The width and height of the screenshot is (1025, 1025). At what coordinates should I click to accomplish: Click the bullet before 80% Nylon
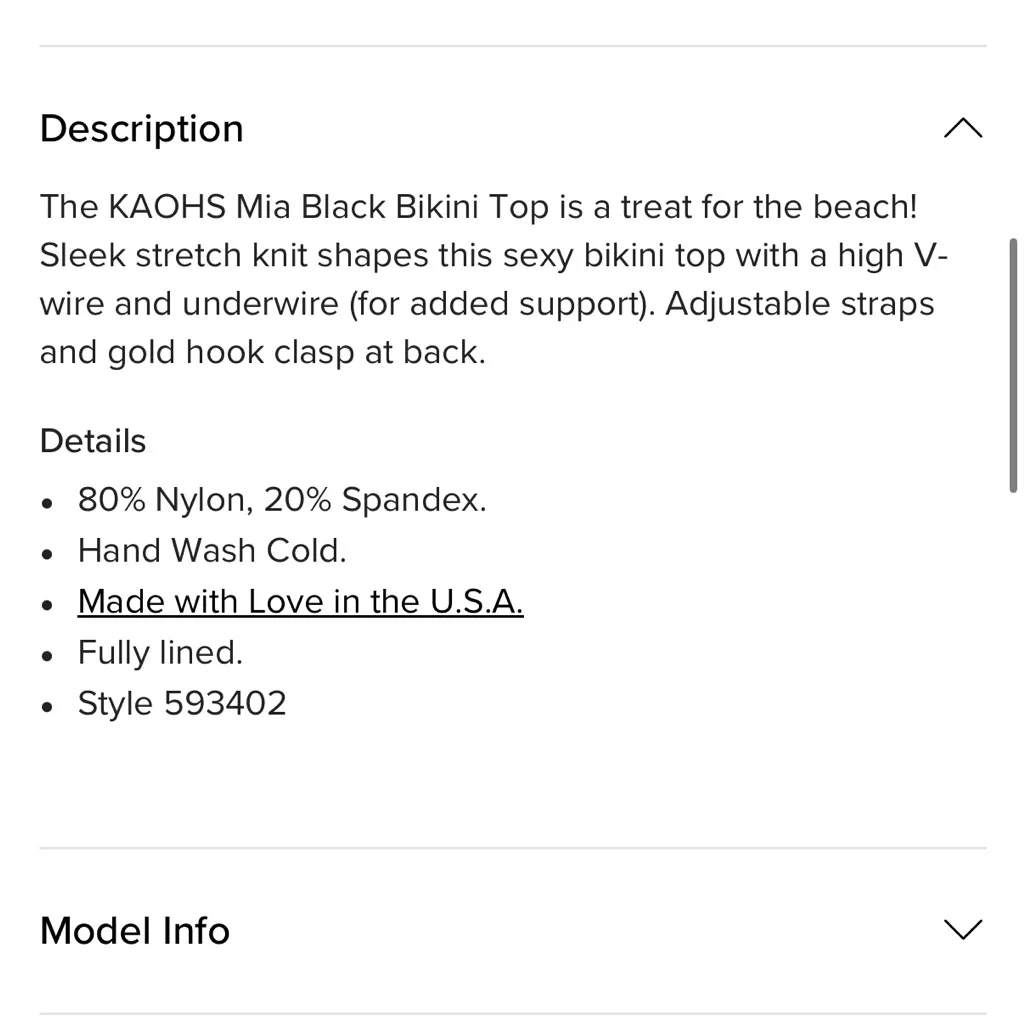(47, 502)
